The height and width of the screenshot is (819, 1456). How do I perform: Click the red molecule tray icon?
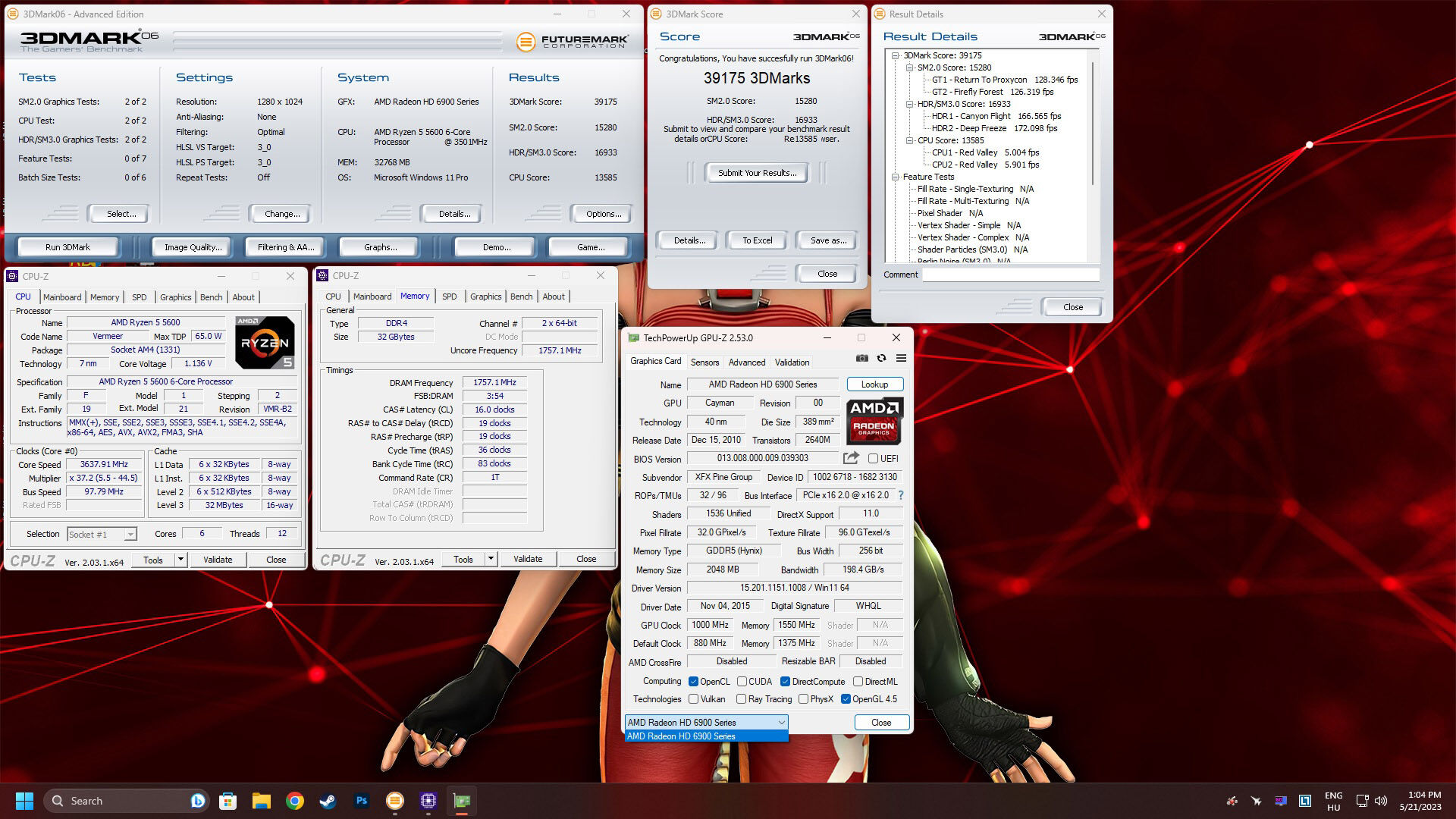tap(1232, 801)
